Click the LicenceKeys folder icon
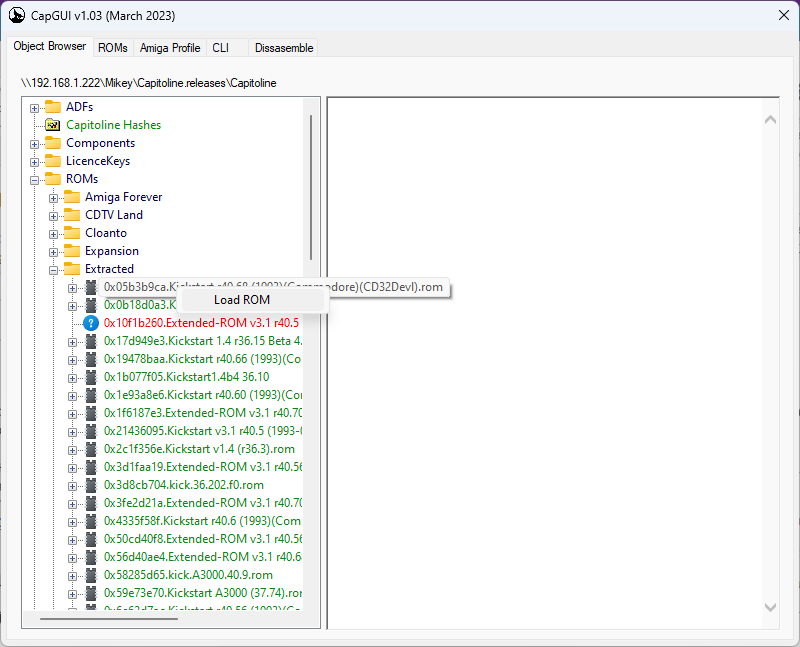The width and height of the screenshot is (800, 647). [53, 161]
